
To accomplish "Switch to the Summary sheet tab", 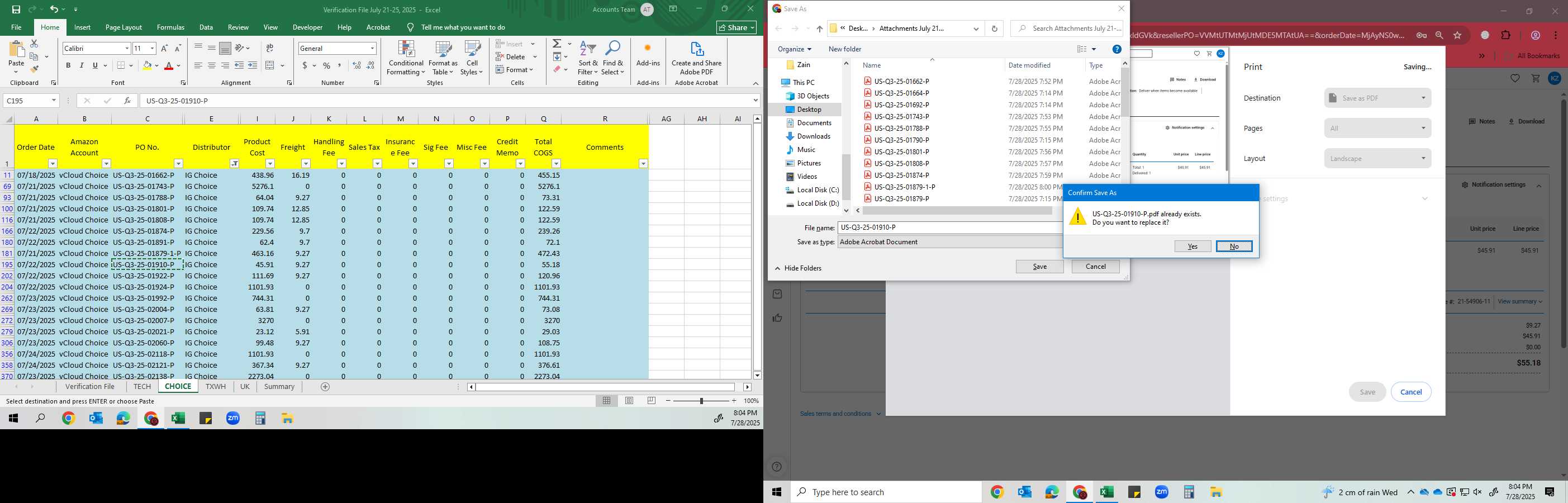I will pyautogui.click(x=279, y=387).
